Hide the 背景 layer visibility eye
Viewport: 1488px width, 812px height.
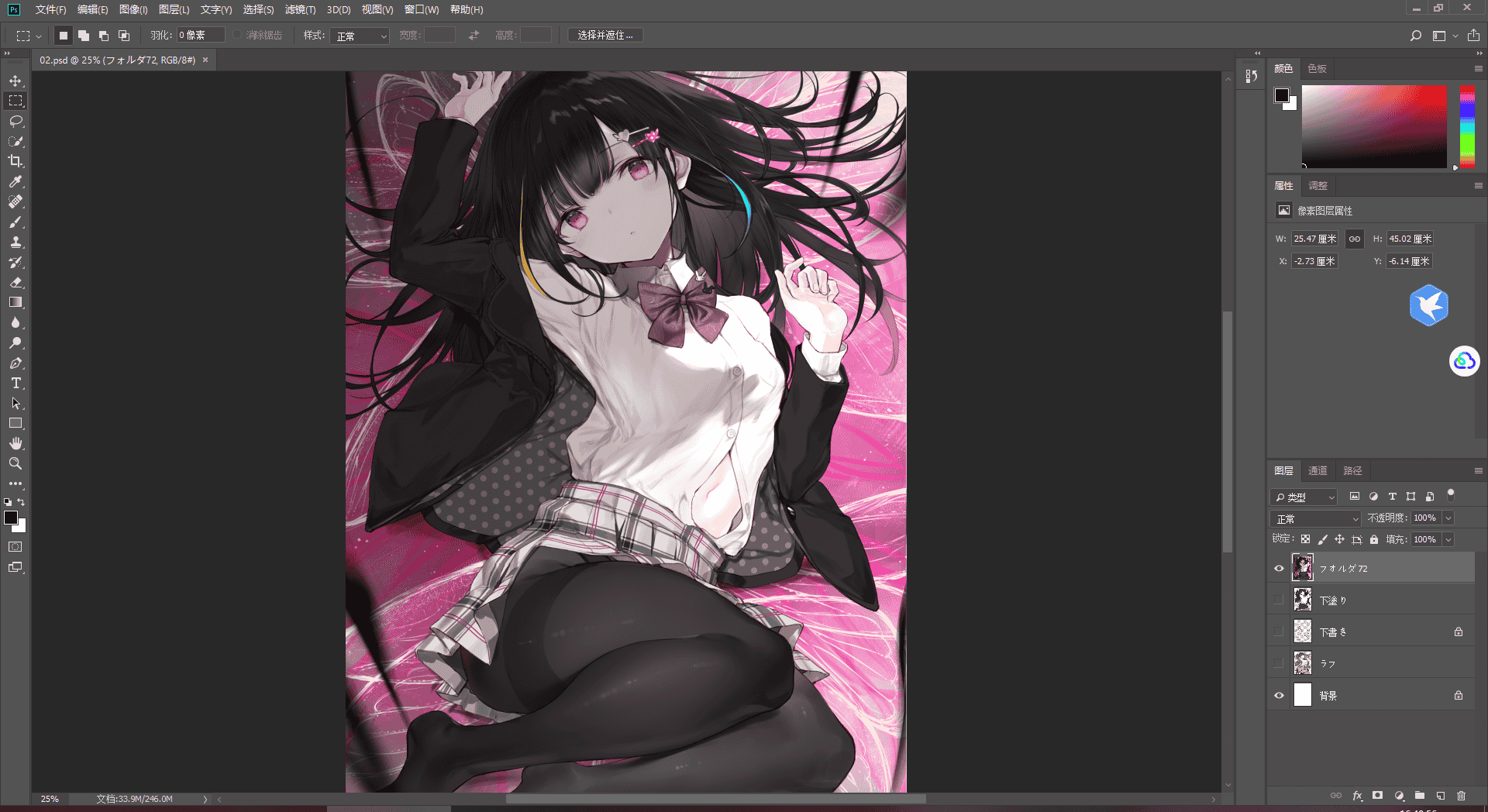pos(1279,695)
